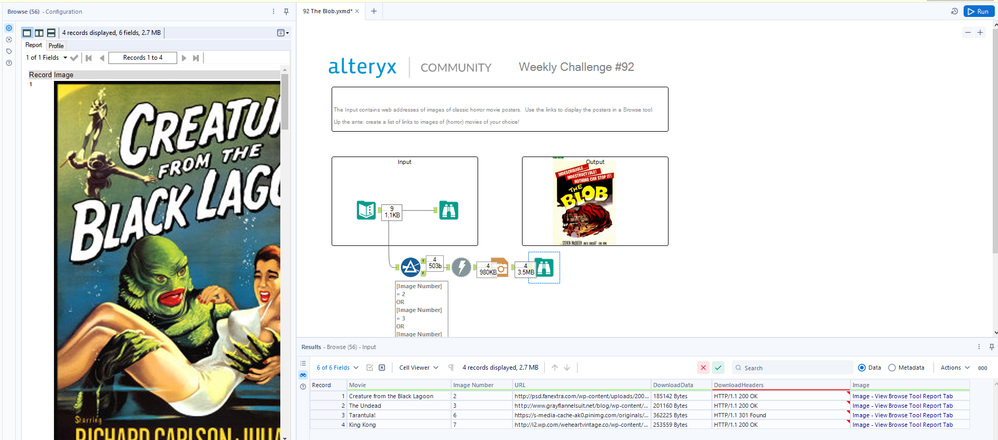
Task: Click cell viewer square icon in Results toolbar
Action: click(381, 367)
